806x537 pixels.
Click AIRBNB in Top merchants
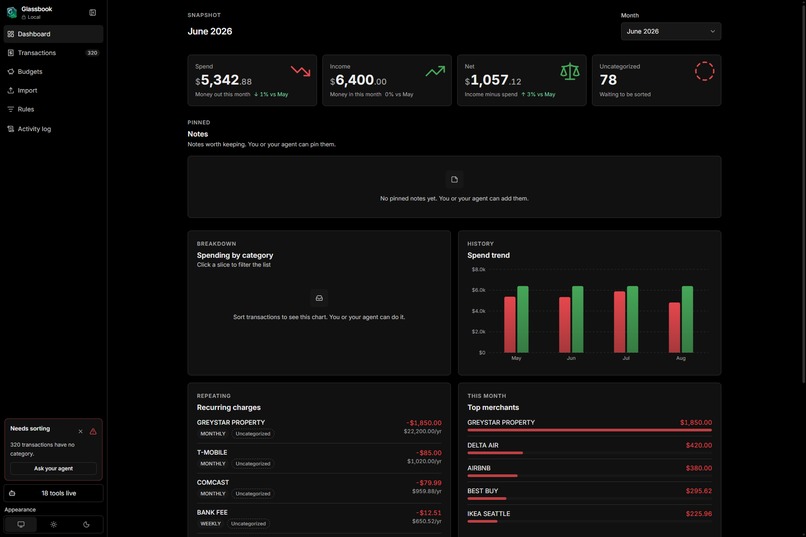click(x=479, y=468)
